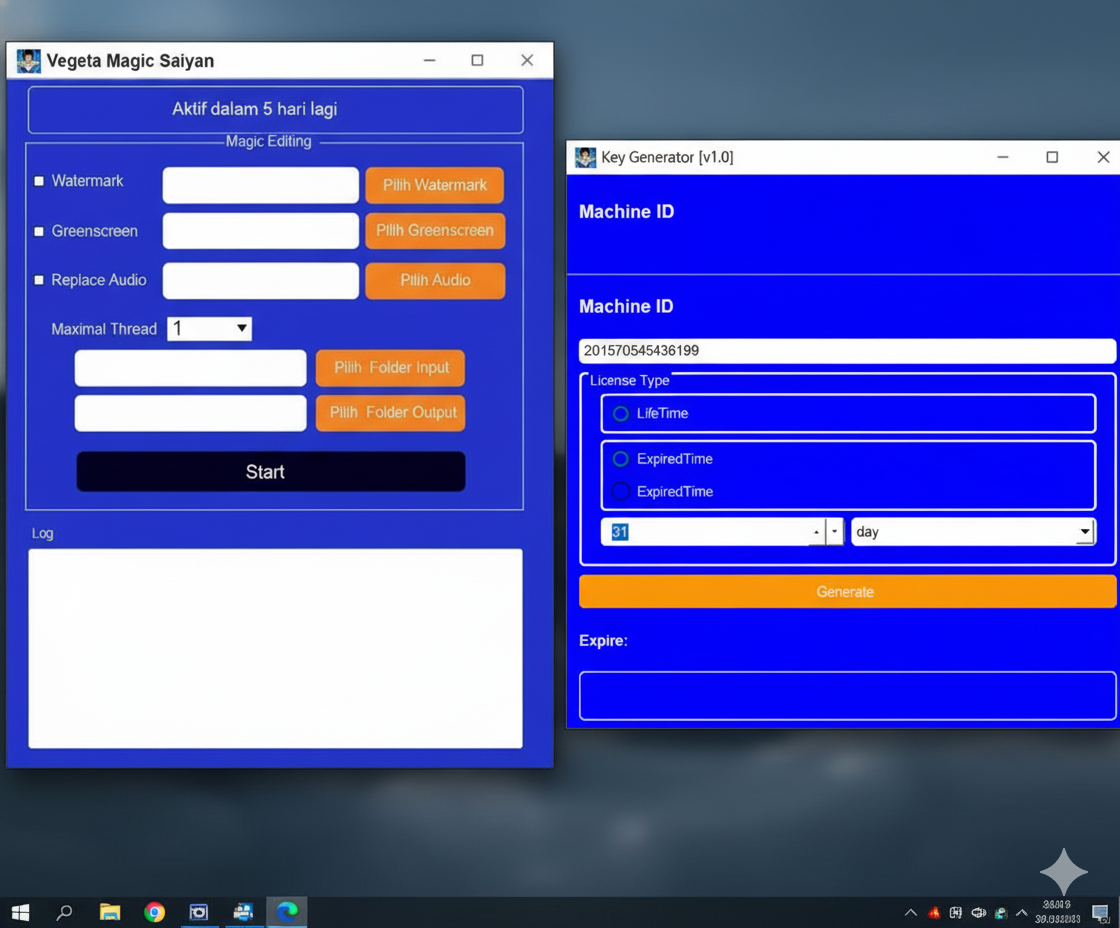The height and width of the screenshot is (928, 1120).
Task: Enable the Watermark checkbox
Action: (x=39, y=181)
